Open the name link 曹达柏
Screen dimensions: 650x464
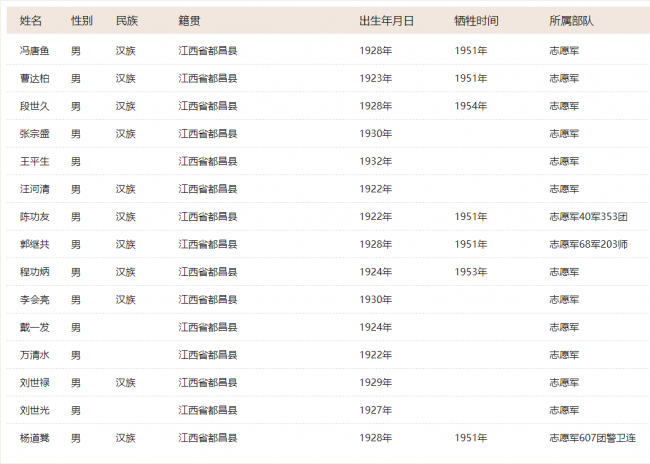(x=34, y=78)
